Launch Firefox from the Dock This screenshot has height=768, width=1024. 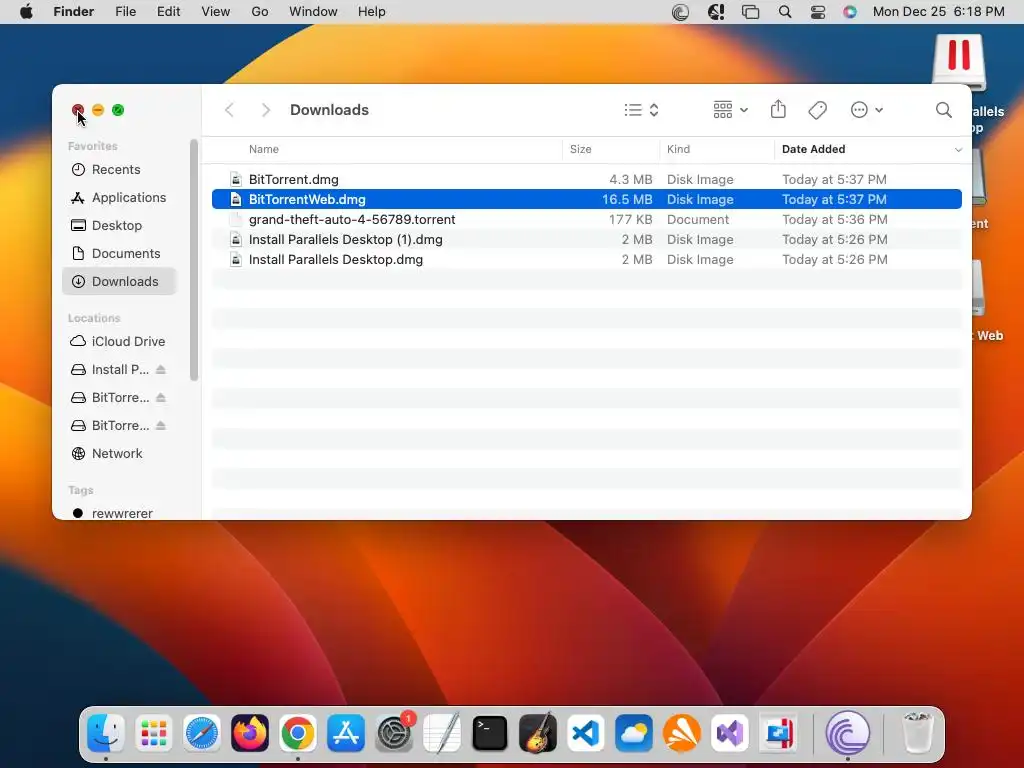coord(249,733)
